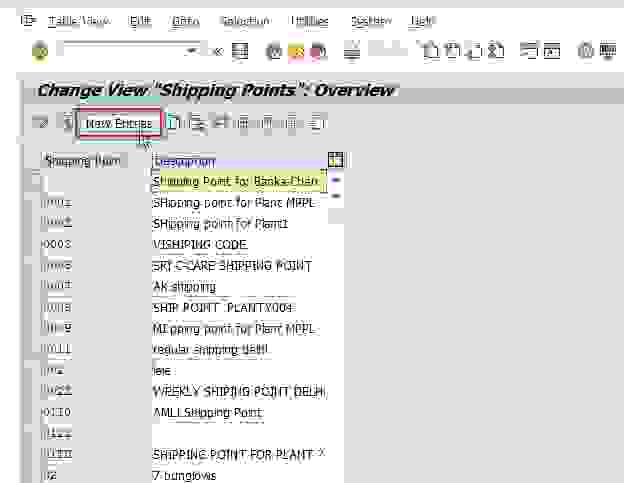The image size is (624, 483).
Task: Click the Next Page icon
Action: click(474, 51)
